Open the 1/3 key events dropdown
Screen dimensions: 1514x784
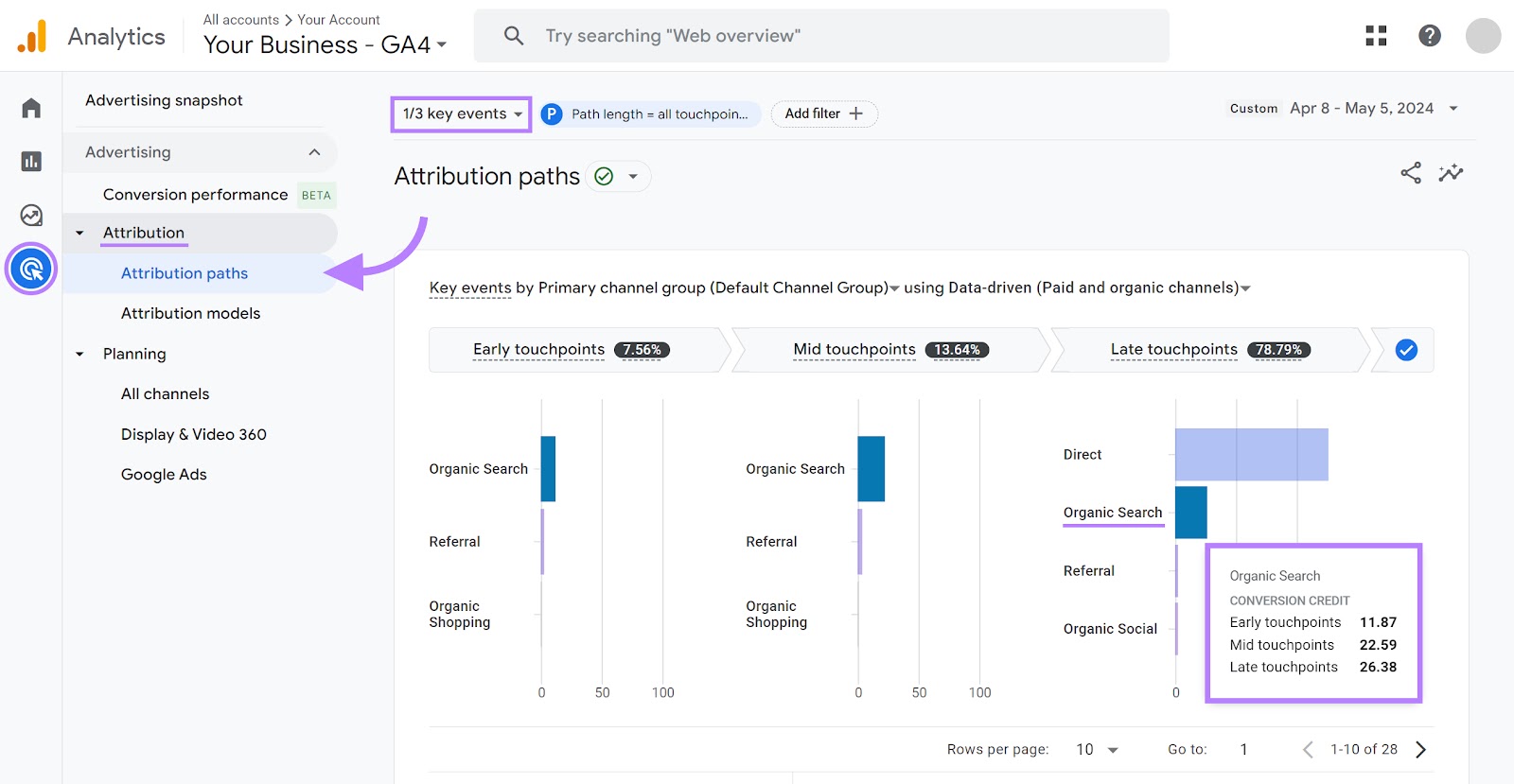[x=461, y=114]
